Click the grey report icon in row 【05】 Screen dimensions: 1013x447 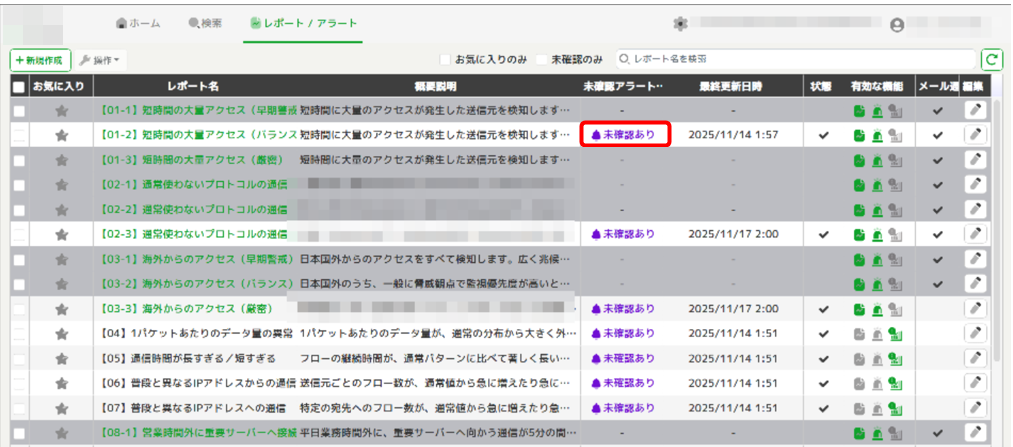[859, 359]
